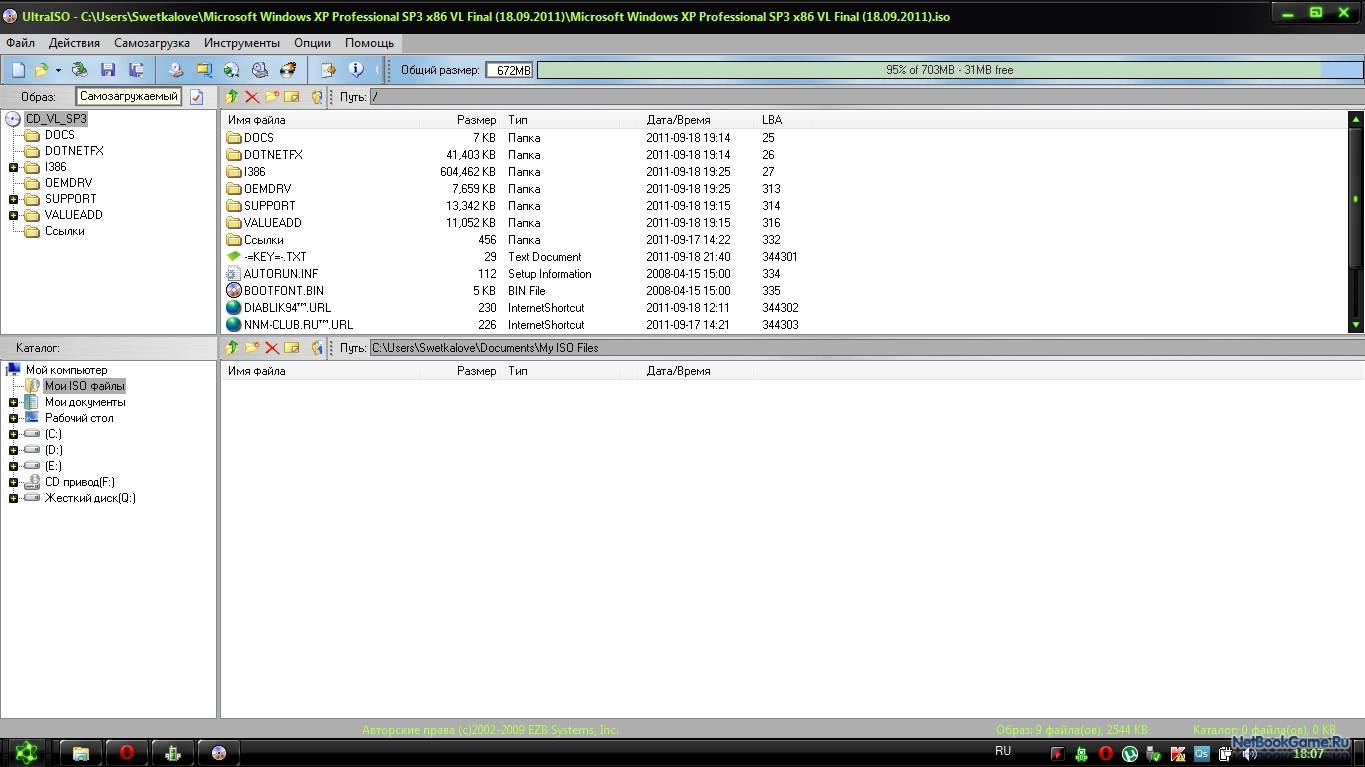
Task: Click the boot properties icon beside Самозагружаемый
Action: (197, 97)
